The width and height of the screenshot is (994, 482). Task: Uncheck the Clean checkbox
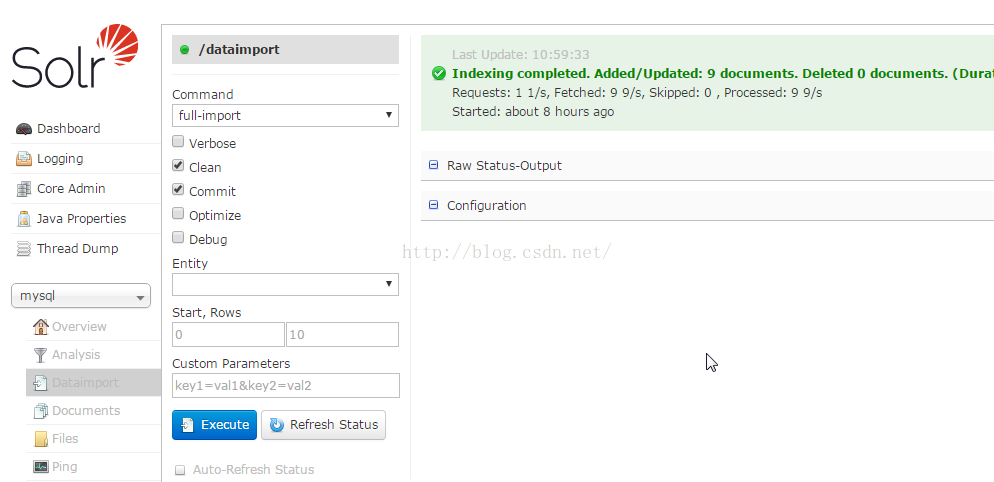(x=178, y=166)
